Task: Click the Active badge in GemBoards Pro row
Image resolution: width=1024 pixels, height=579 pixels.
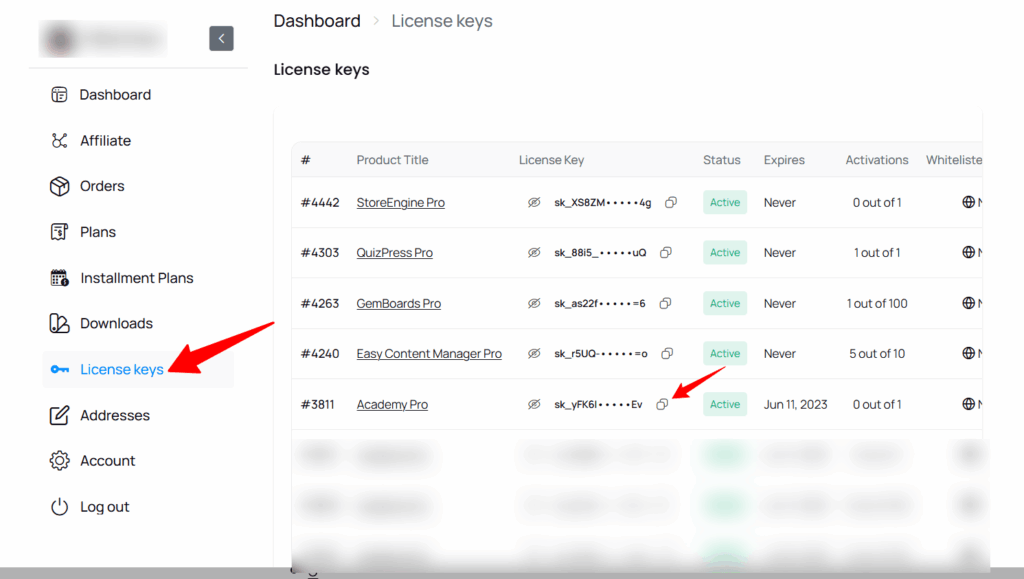Action: pyautogui.click(x=725, y=304)
